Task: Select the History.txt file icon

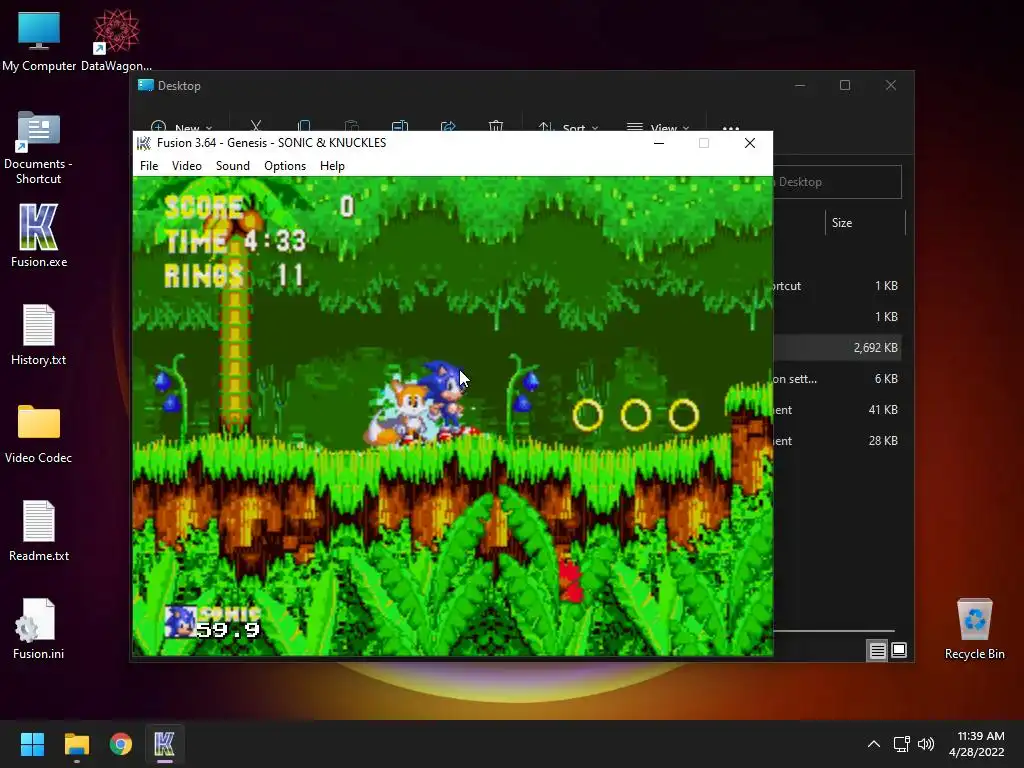Action: [39, 334]
